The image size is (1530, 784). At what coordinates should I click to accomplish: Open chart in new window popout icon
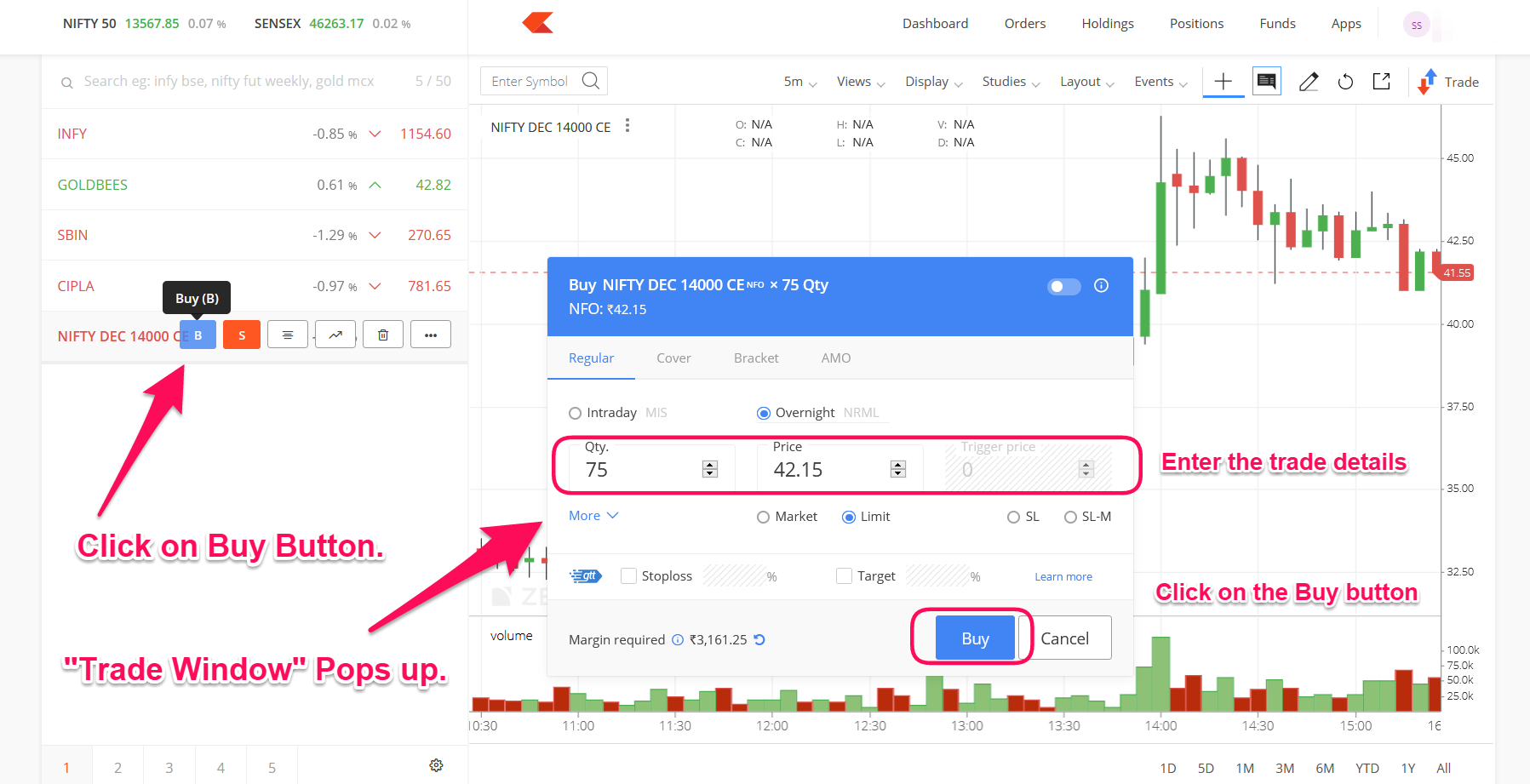point(1382,81)
